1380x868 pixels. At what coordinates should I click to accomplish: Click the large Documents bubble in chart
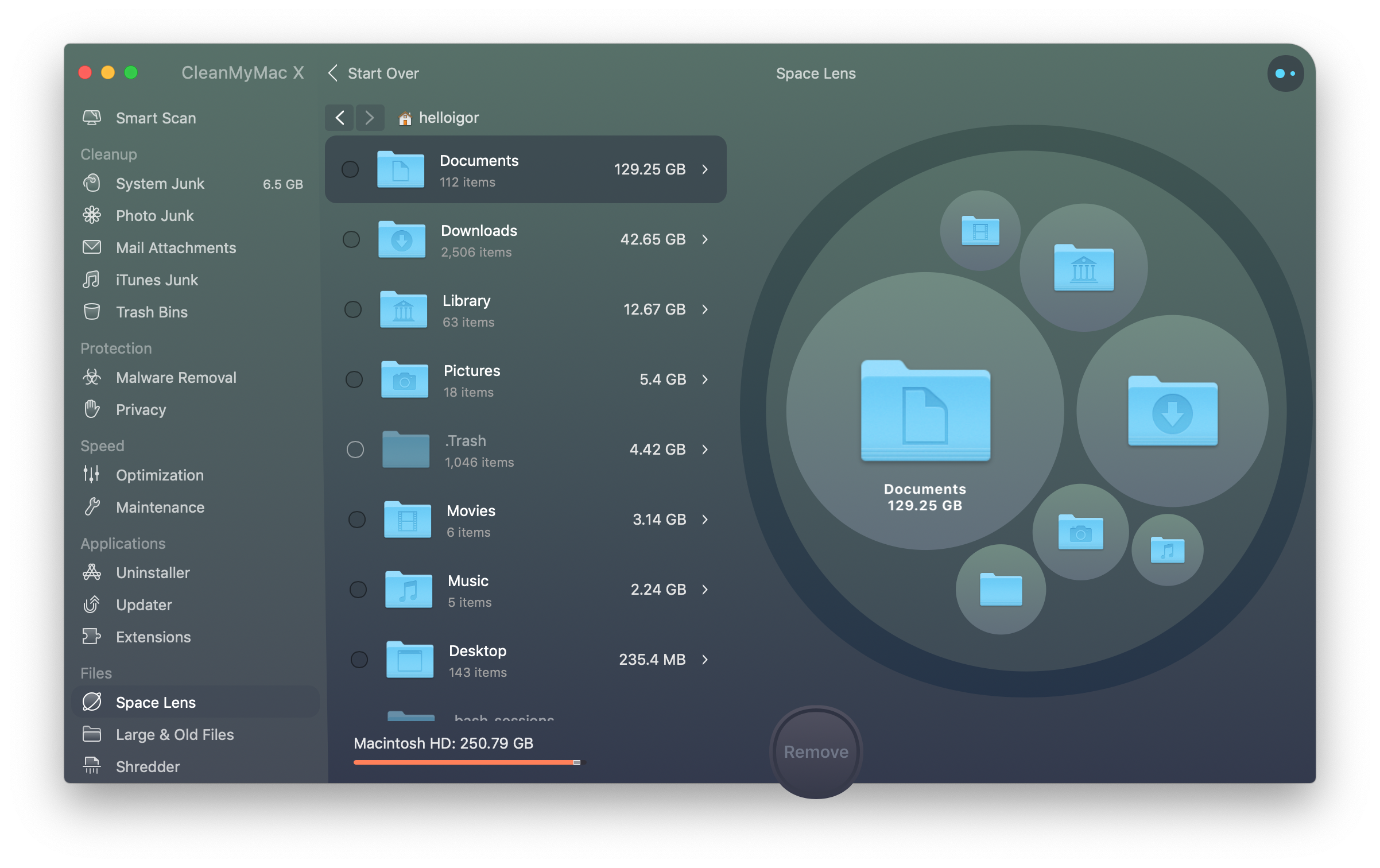pyautogui.click(x=925, y=411)
